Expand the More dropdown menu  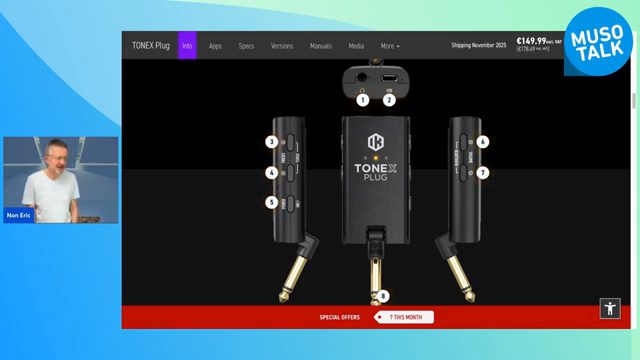[x=390, y=46]
